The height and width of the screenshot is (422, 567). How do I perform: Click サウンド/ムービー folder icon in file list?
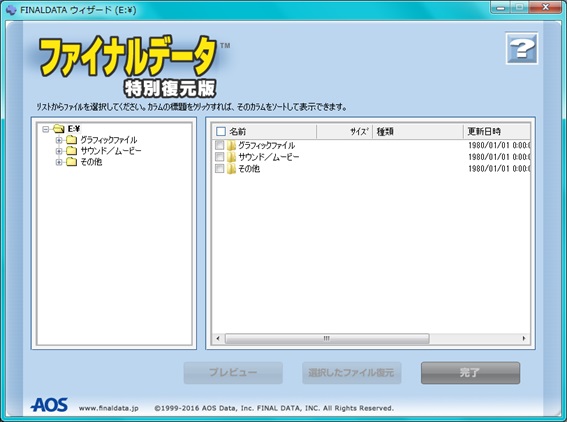tap(231, 157)
